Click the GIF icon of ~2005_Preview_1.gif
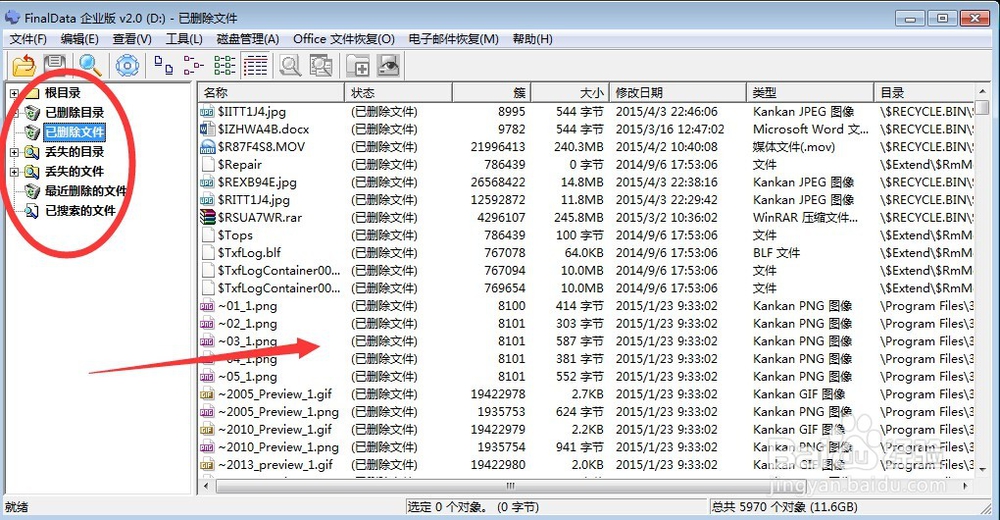 [207, 394]
